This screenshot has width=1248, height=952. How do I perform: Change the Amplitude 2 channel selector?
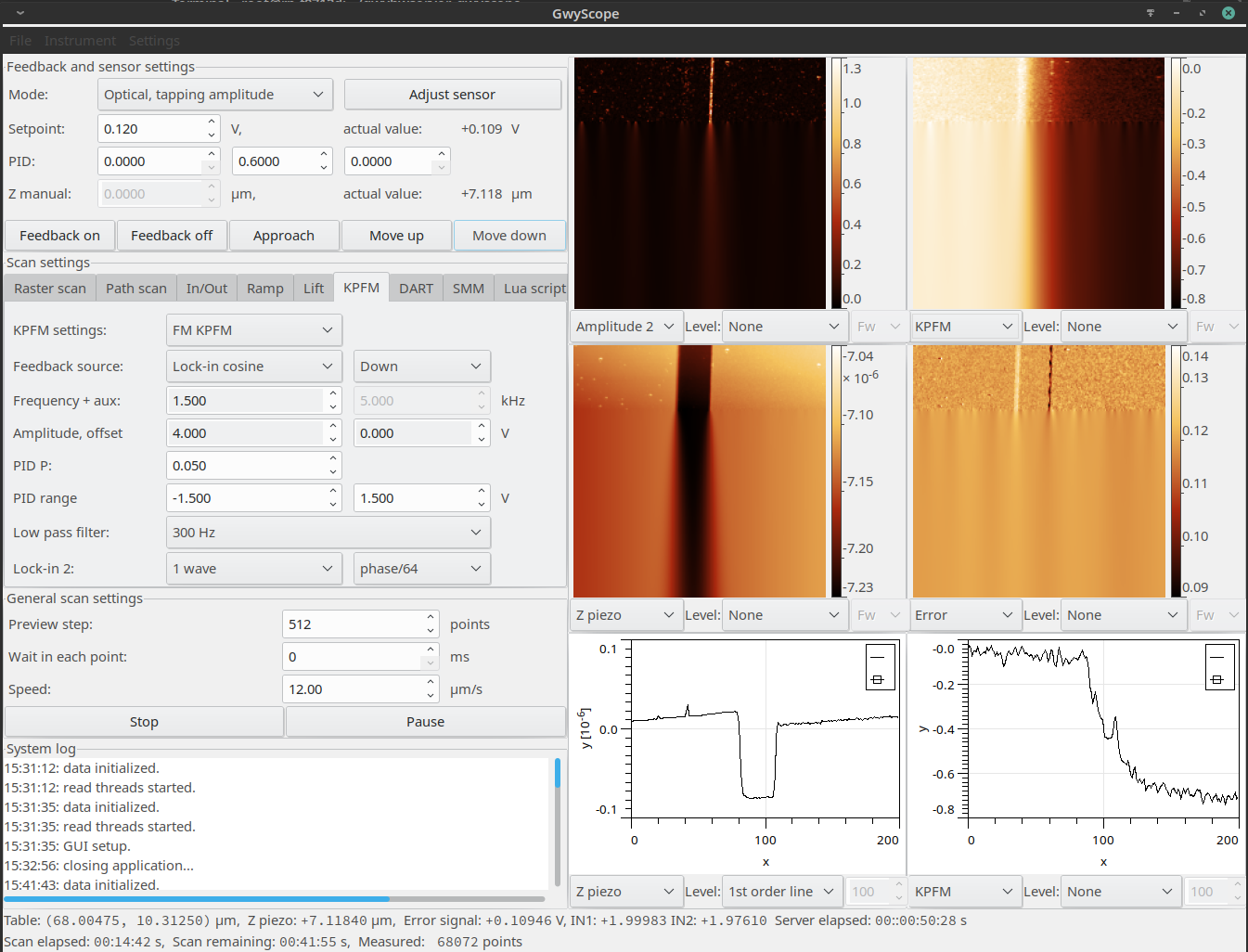626,327
